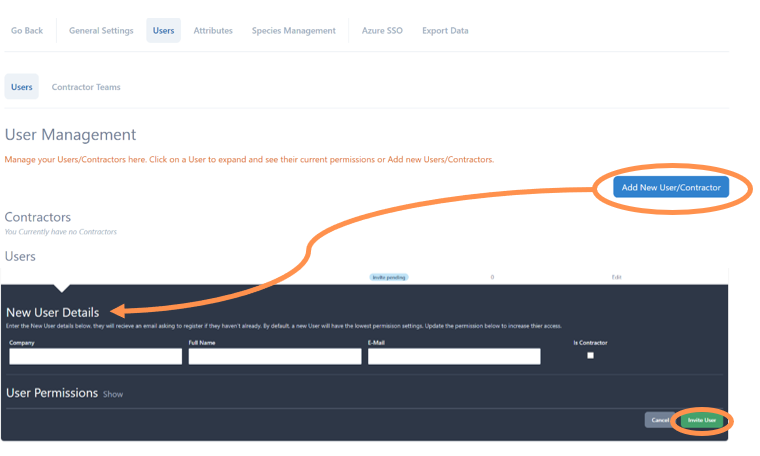Focus the Company input field
The height and width of the screenshot is (456, 760).
pyautogui.click(x=96, y=356)
